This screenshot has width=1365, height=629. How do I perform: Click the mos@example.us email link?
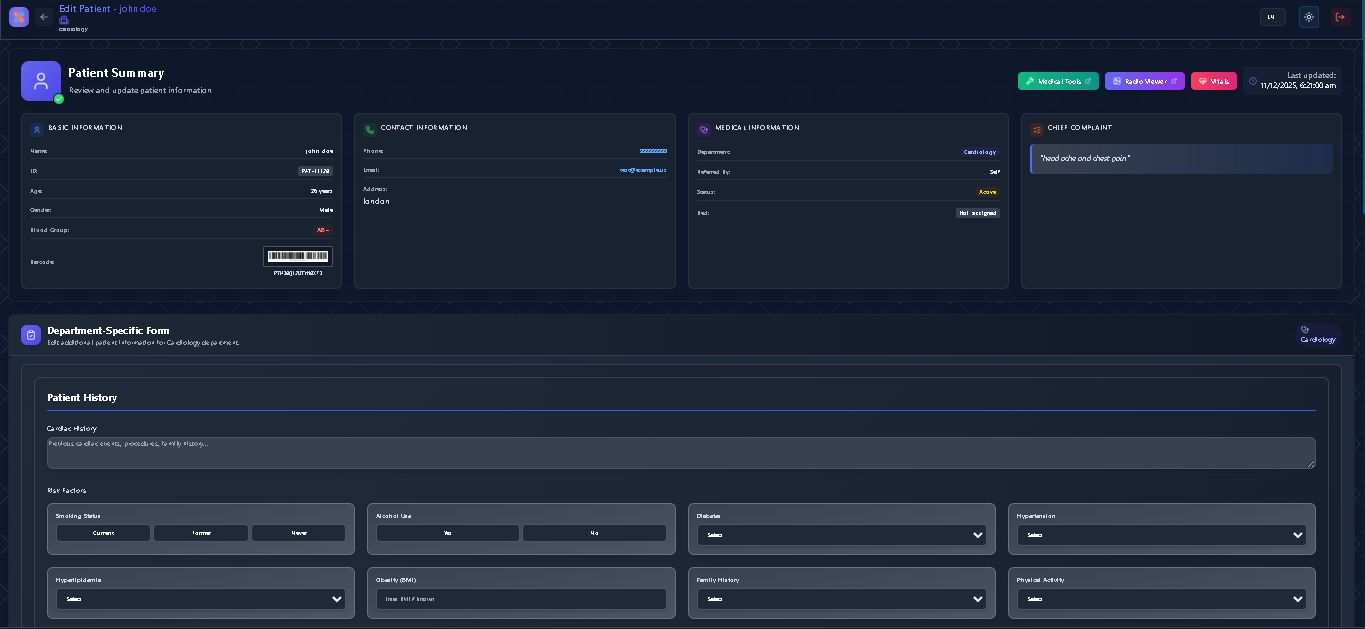[644, 169]
